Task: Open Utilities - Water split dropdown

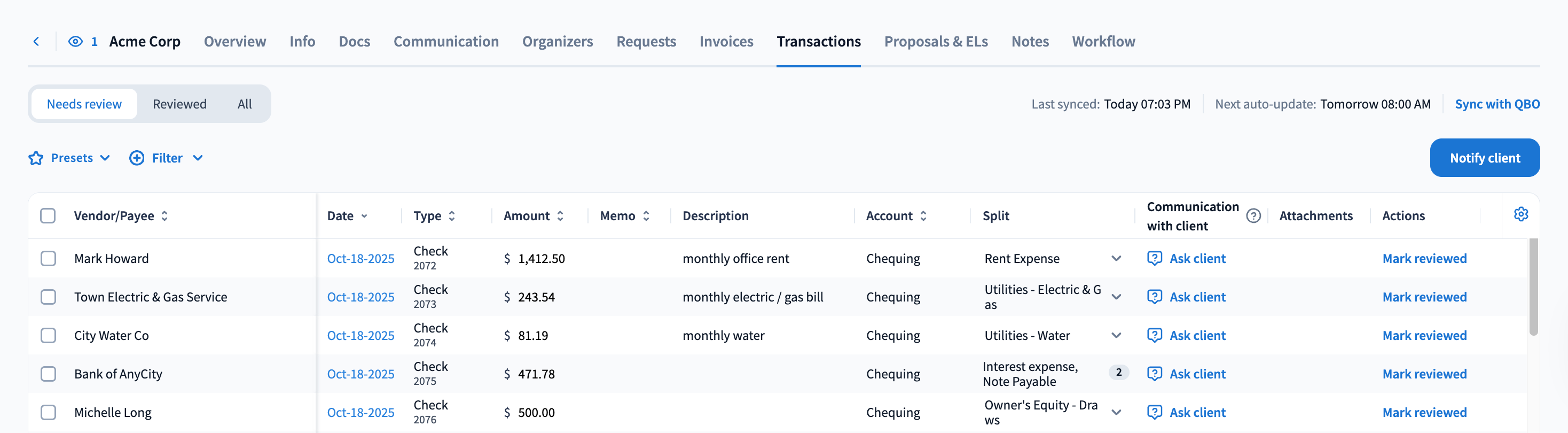Action: tap(1116, 335)
